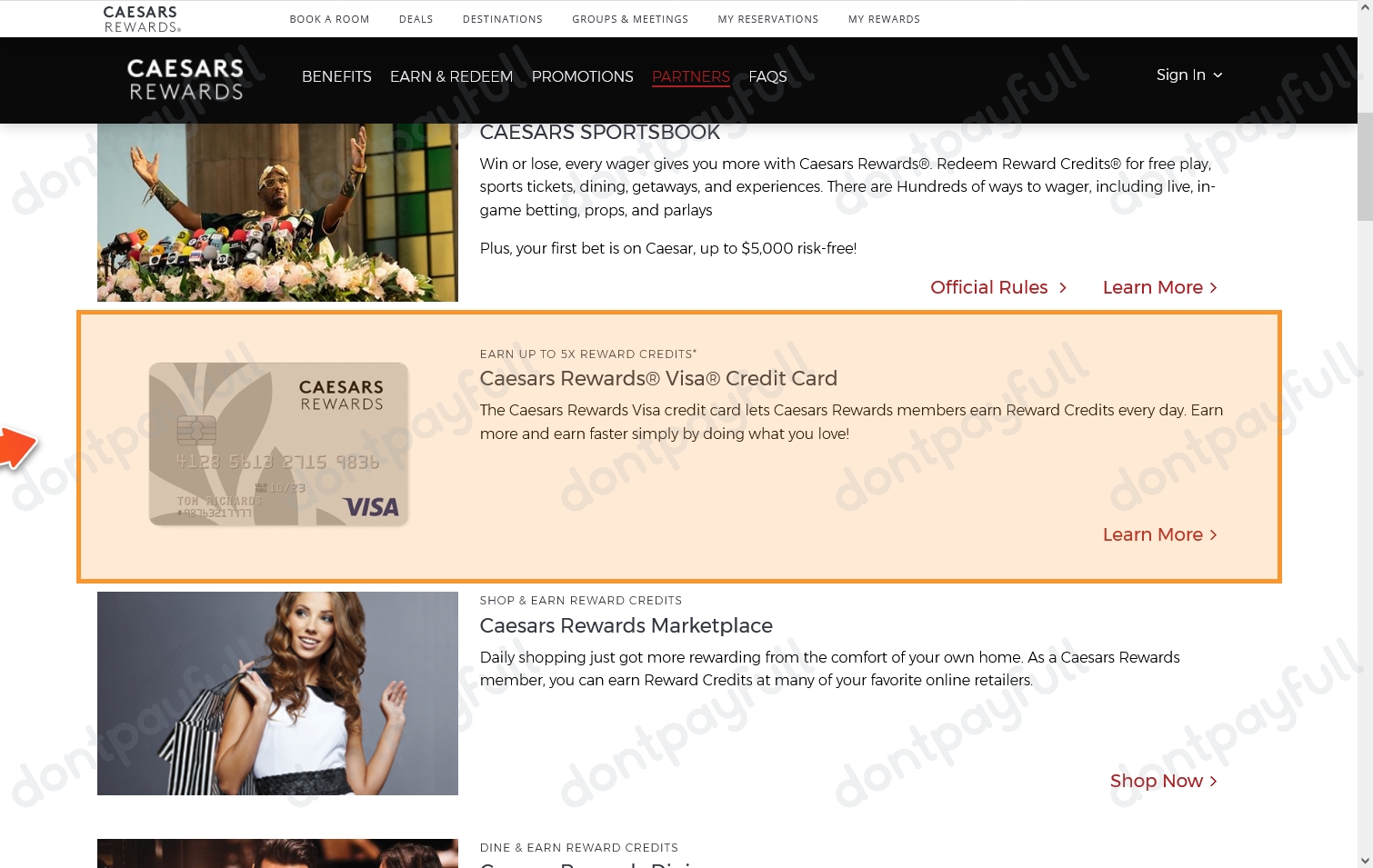Viewport: 1373px width, 868px height.
Task: Expand the Sign In dropdown
Action: (1188, 75)
